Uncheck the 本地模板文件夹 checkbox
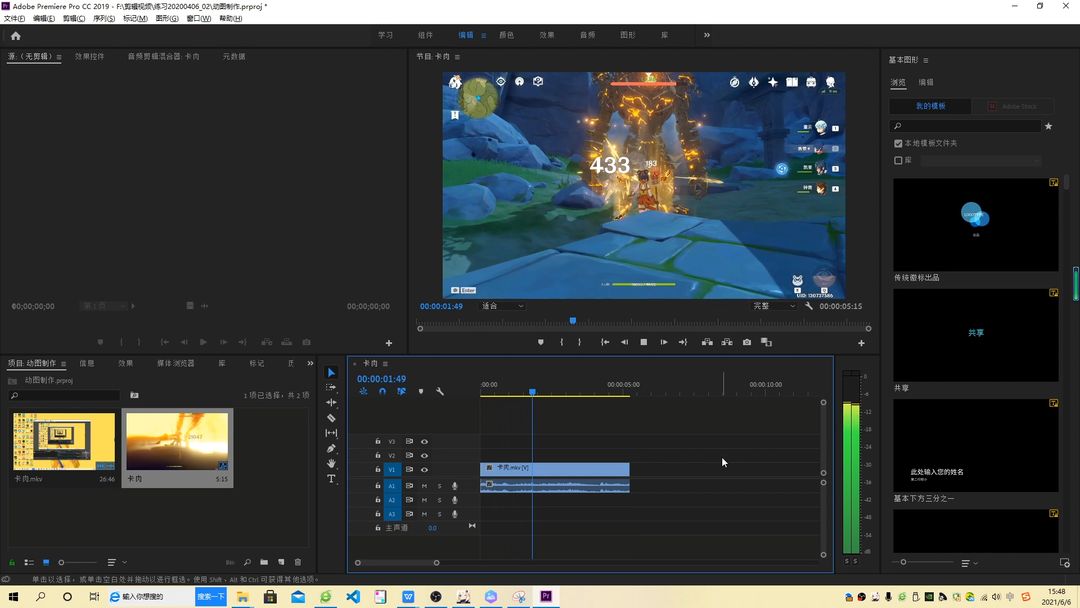 898,143
